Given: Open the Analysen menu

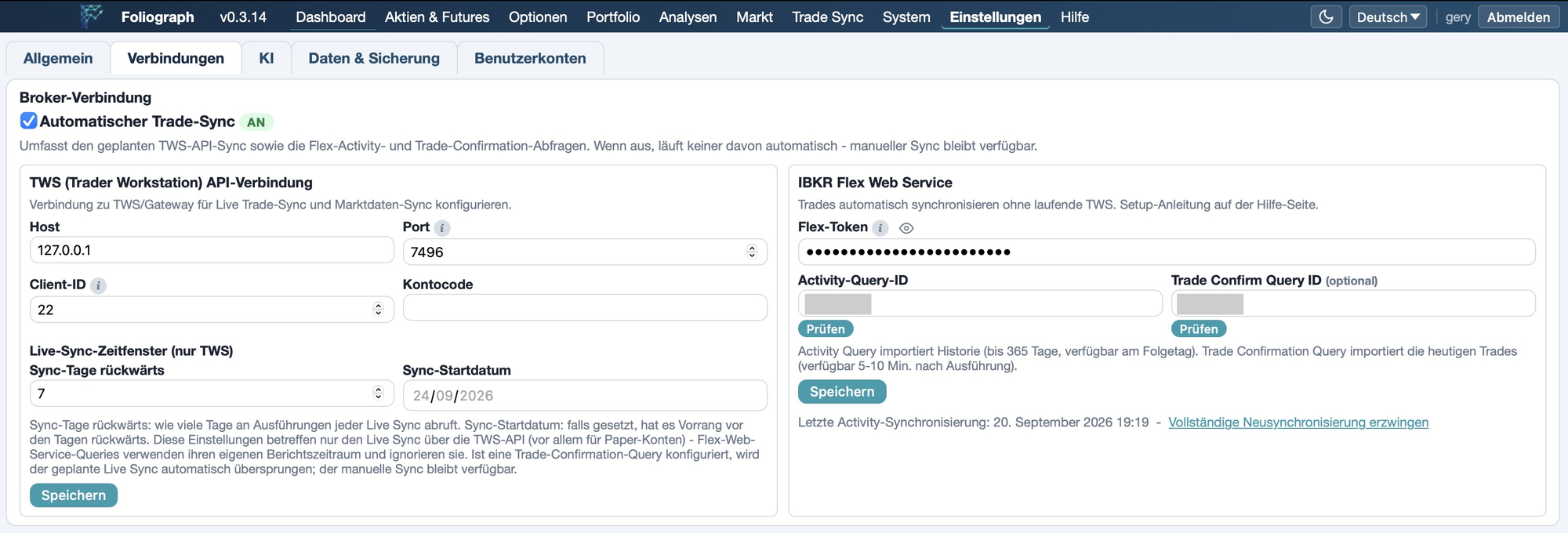Looking at the screenshot, I should click(x=688, y=16).
